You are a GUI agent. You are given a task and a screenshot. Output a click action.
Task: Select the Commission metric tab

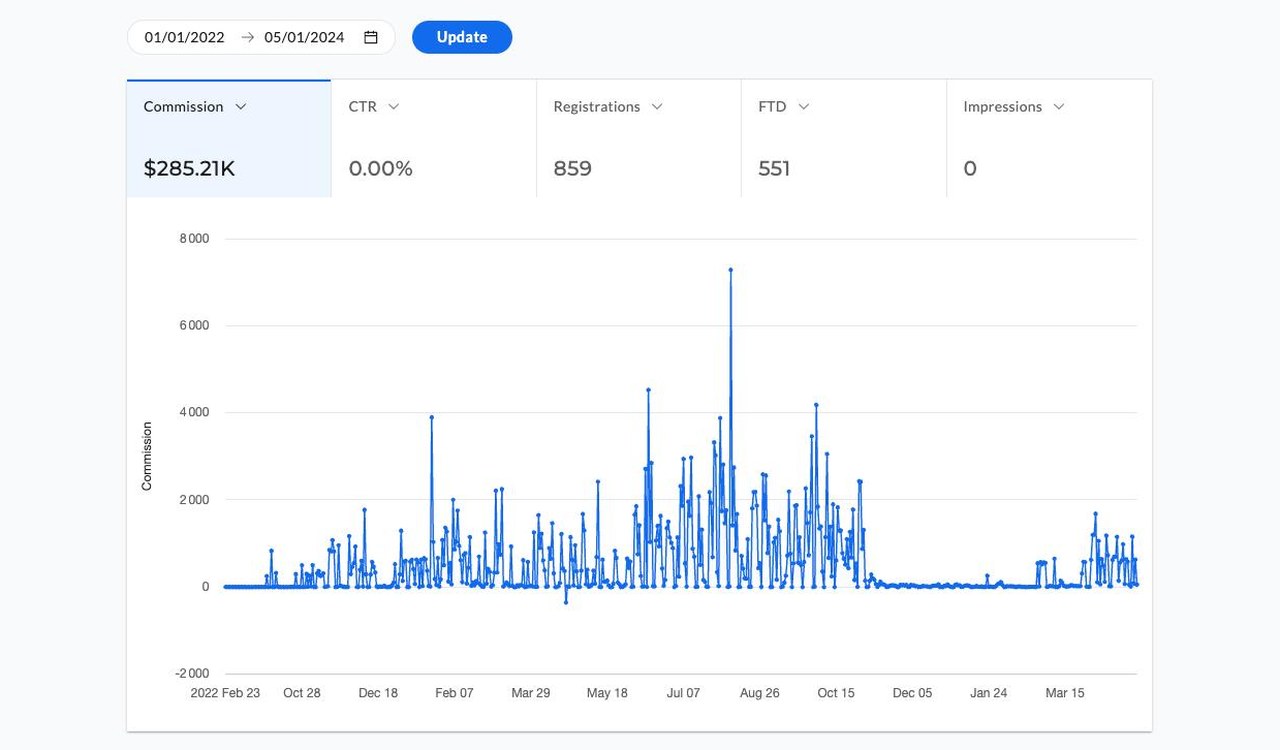(229, 138)
